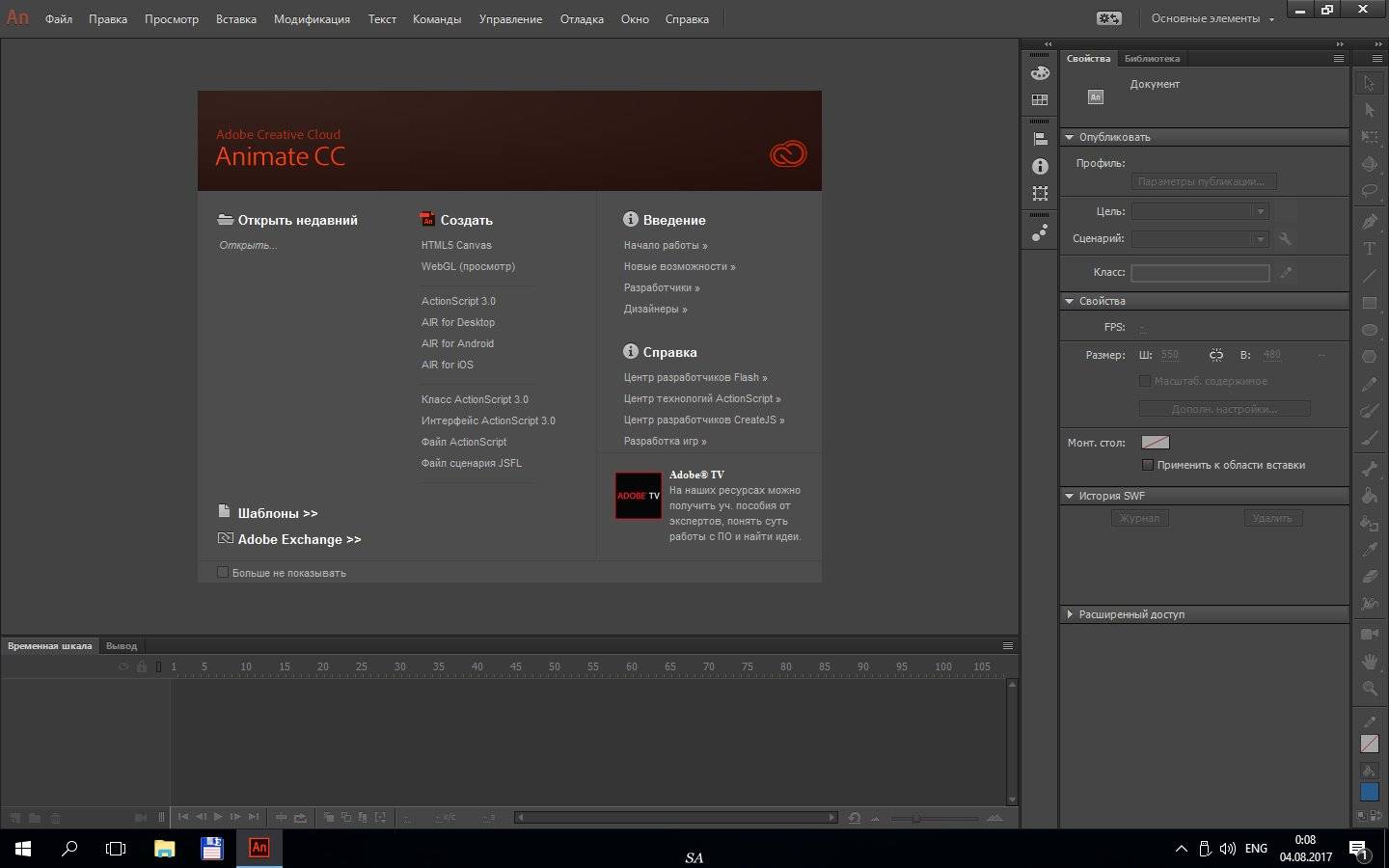Open 'Основные элементы' workspace dropdown

(1212, 18)
